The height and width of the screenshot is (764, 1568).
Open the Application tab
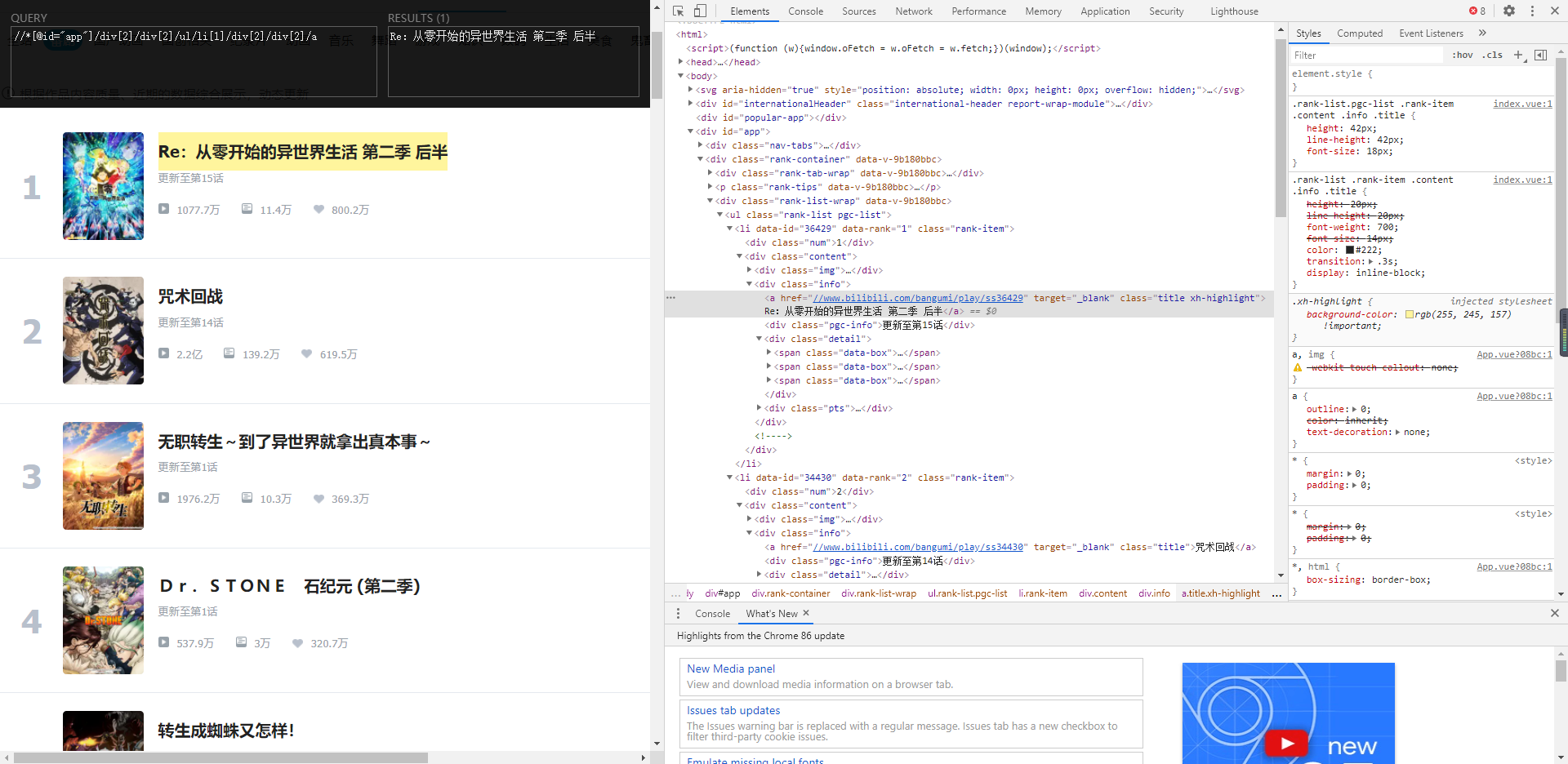pyautogui.click(x=1105, y=11)
